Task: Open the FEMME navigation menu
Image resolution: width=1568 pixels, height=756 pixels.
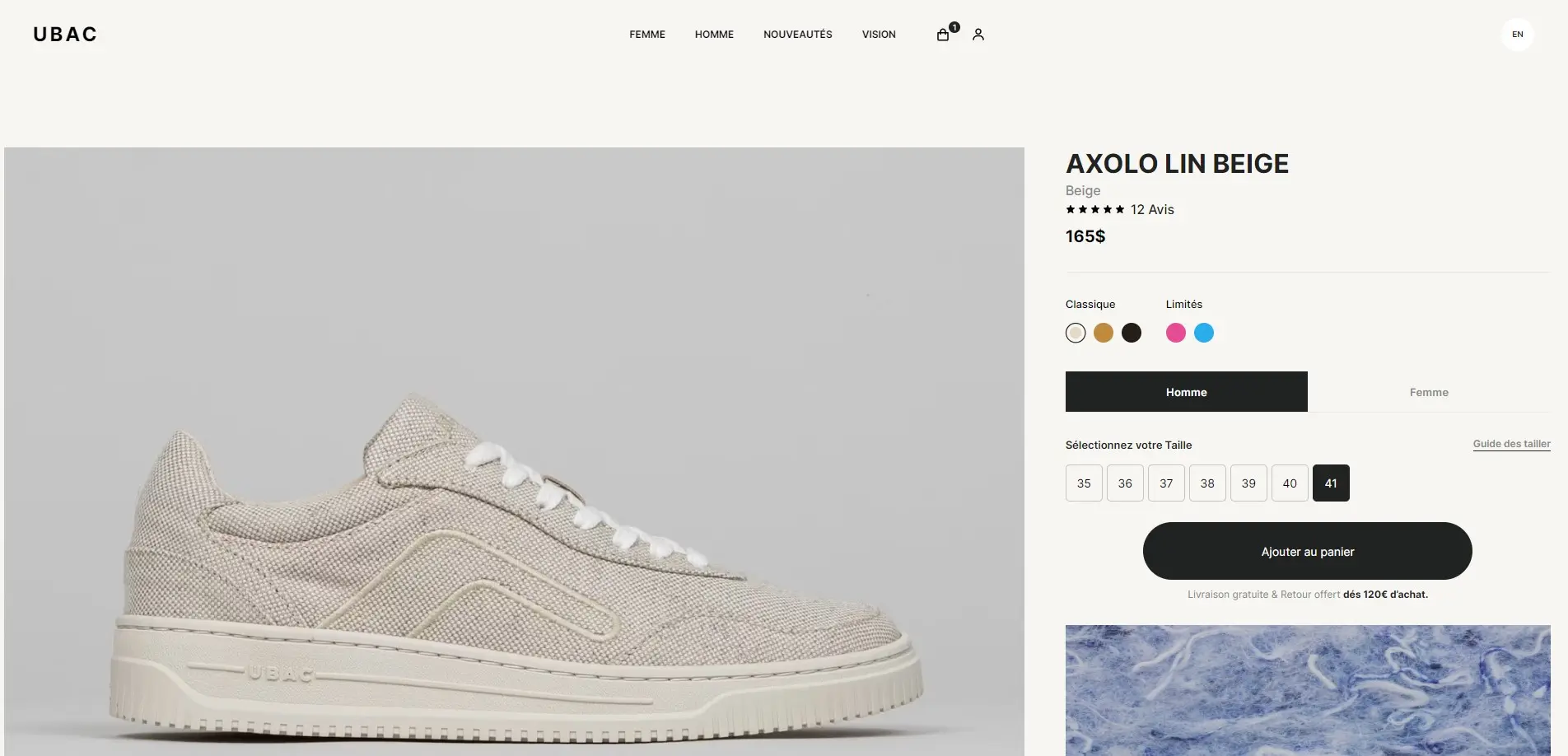Action: tap(647, 35)
